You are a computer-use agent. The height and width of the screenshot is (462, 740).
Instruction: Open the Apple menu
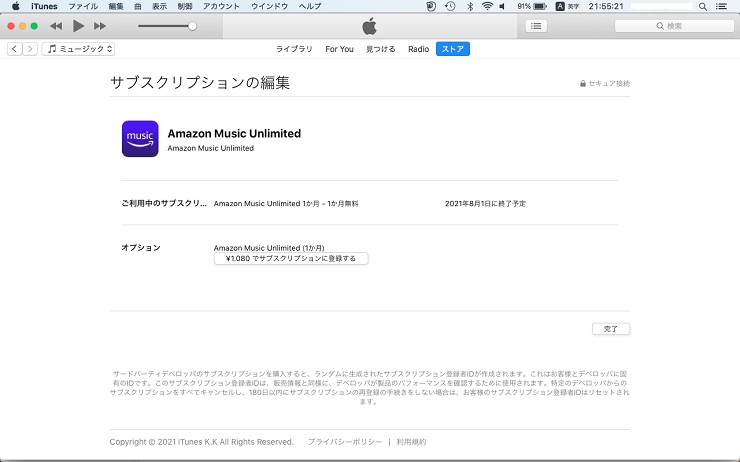16,6
